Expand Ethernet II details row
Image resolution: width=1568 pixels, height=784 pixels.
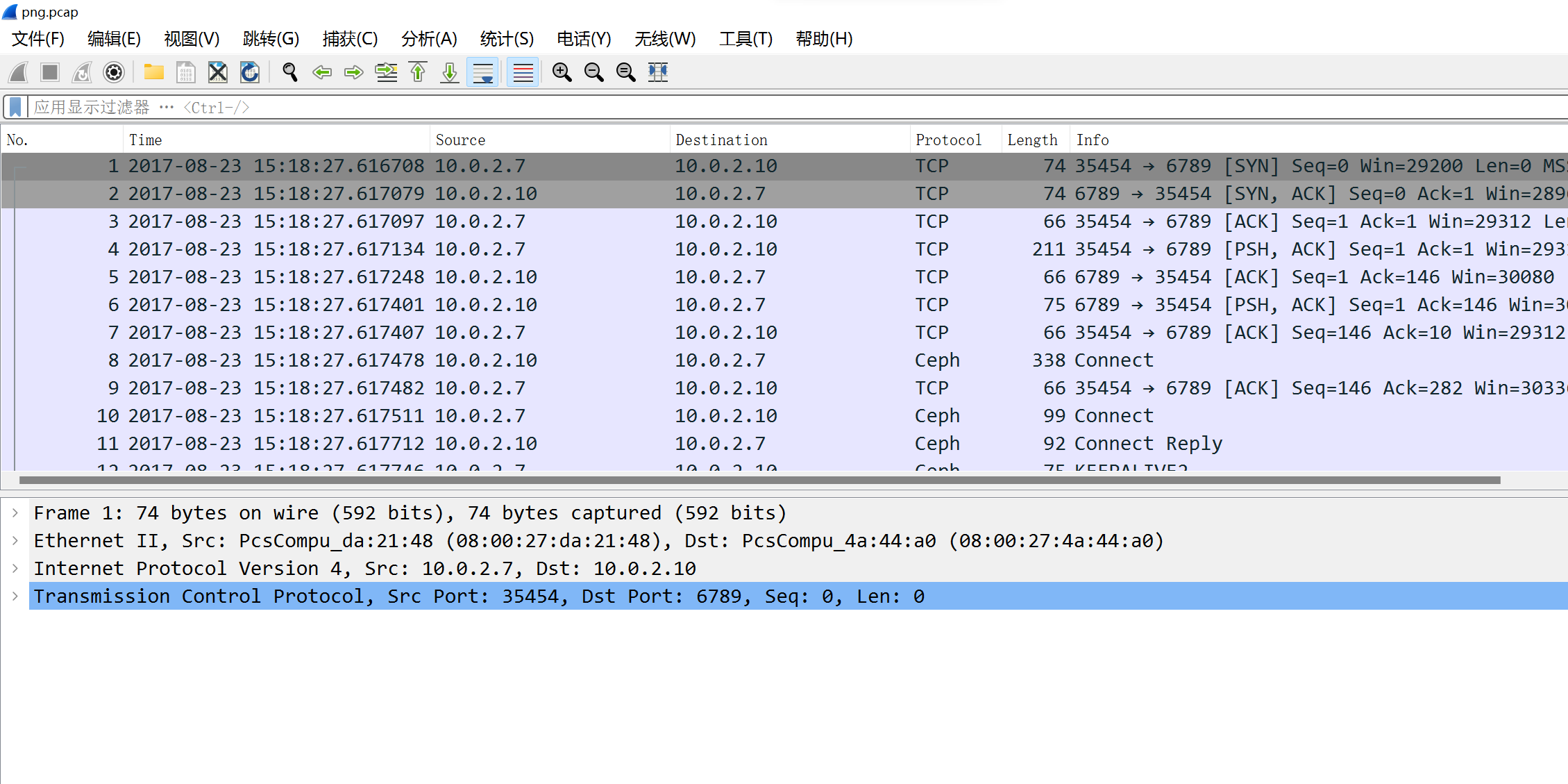pyautogui.click(x=15, y=540)
